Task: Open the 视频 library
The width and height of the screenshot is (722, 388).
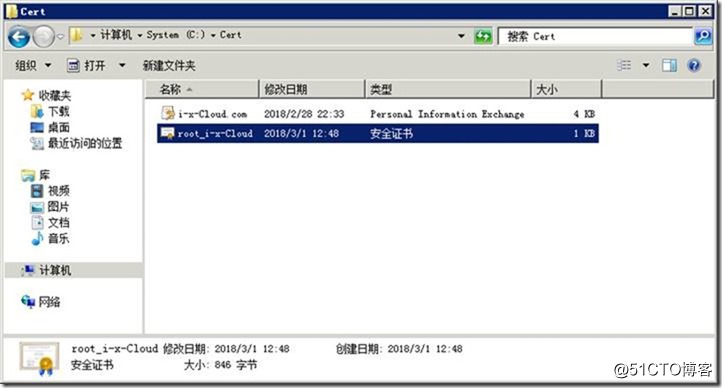Action: (58, 191)
